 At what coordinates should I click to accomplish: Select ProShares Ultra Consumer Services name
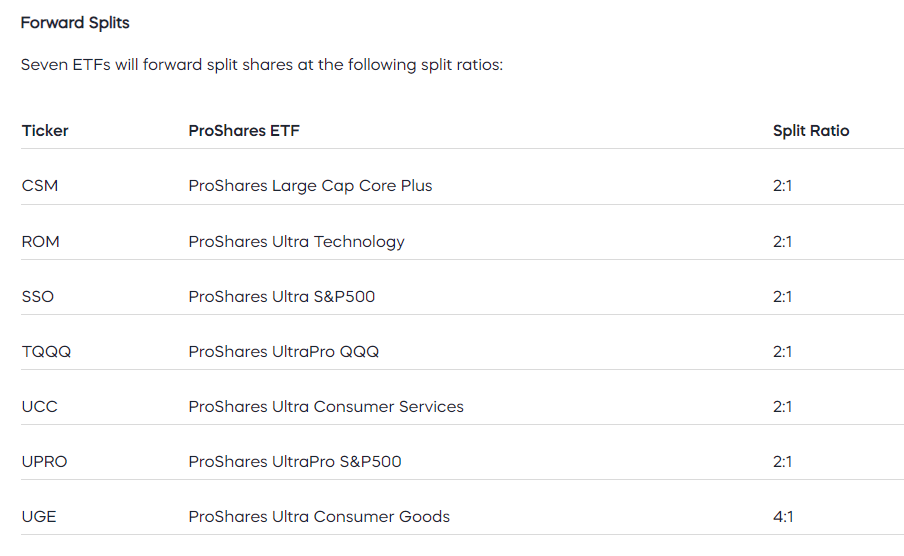(326, 407)
